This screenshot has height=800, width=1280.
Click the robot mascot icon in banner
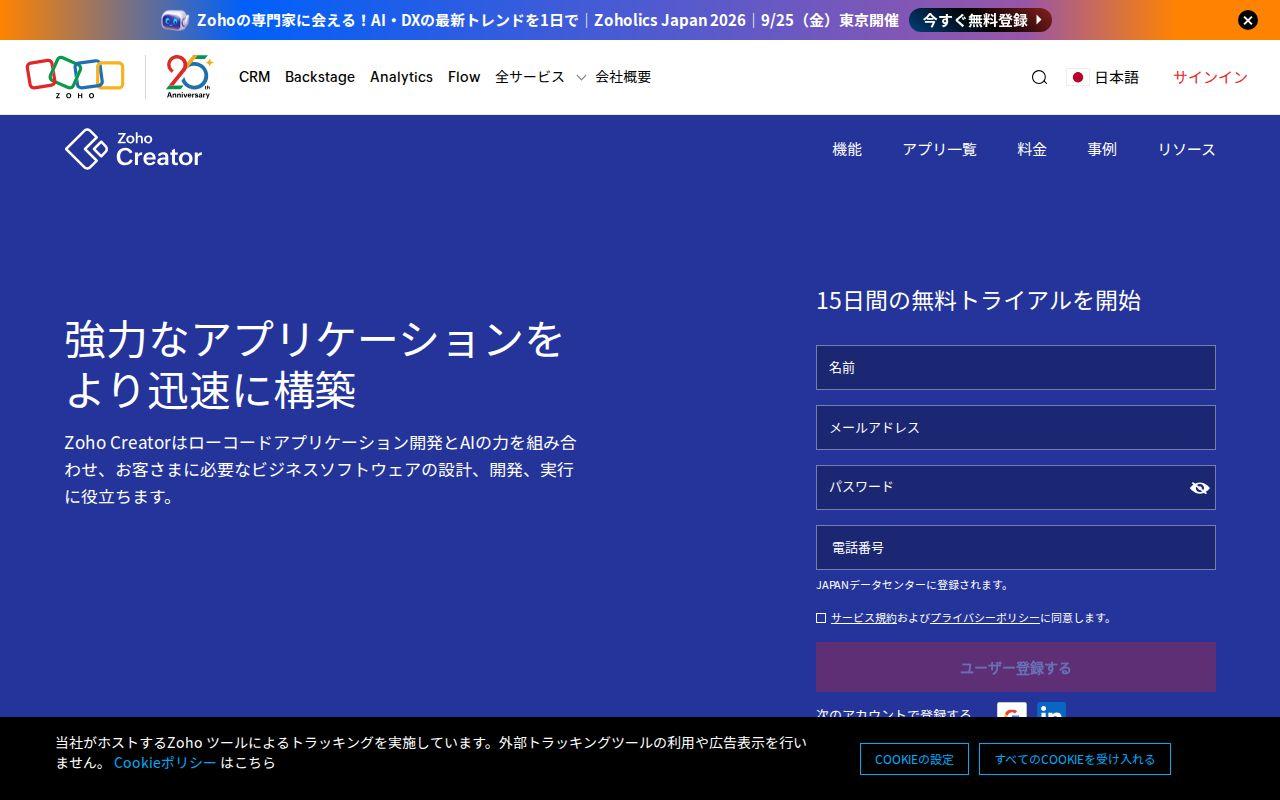tap(174, 20)
